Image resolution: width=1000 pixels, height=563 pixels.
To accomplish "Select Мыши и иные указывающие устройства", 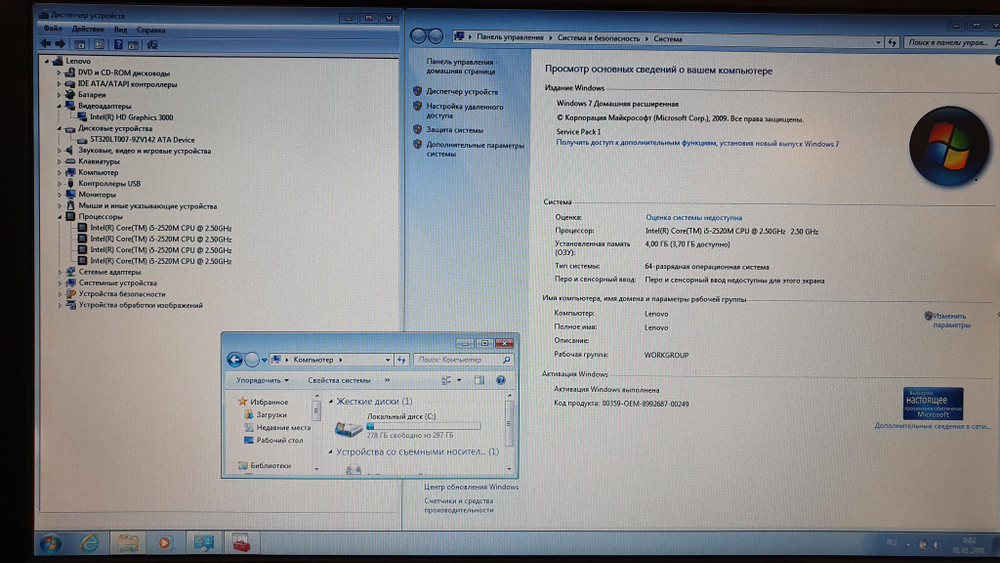I will (147, 206).
